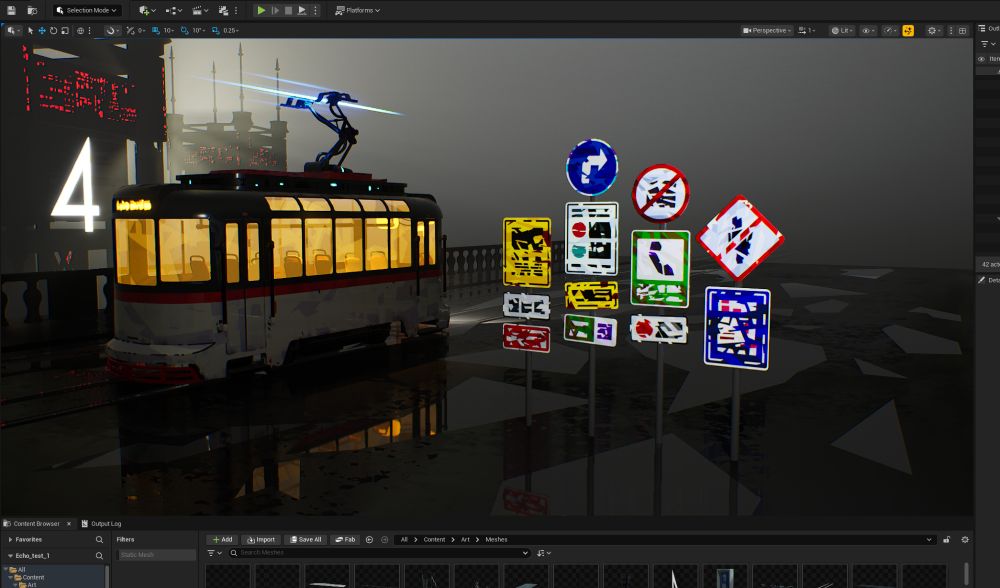Toggle world/local coordinate space globe icon
Image resolution: width=1000 pixels, height=588 pixels.
point(80,31)
